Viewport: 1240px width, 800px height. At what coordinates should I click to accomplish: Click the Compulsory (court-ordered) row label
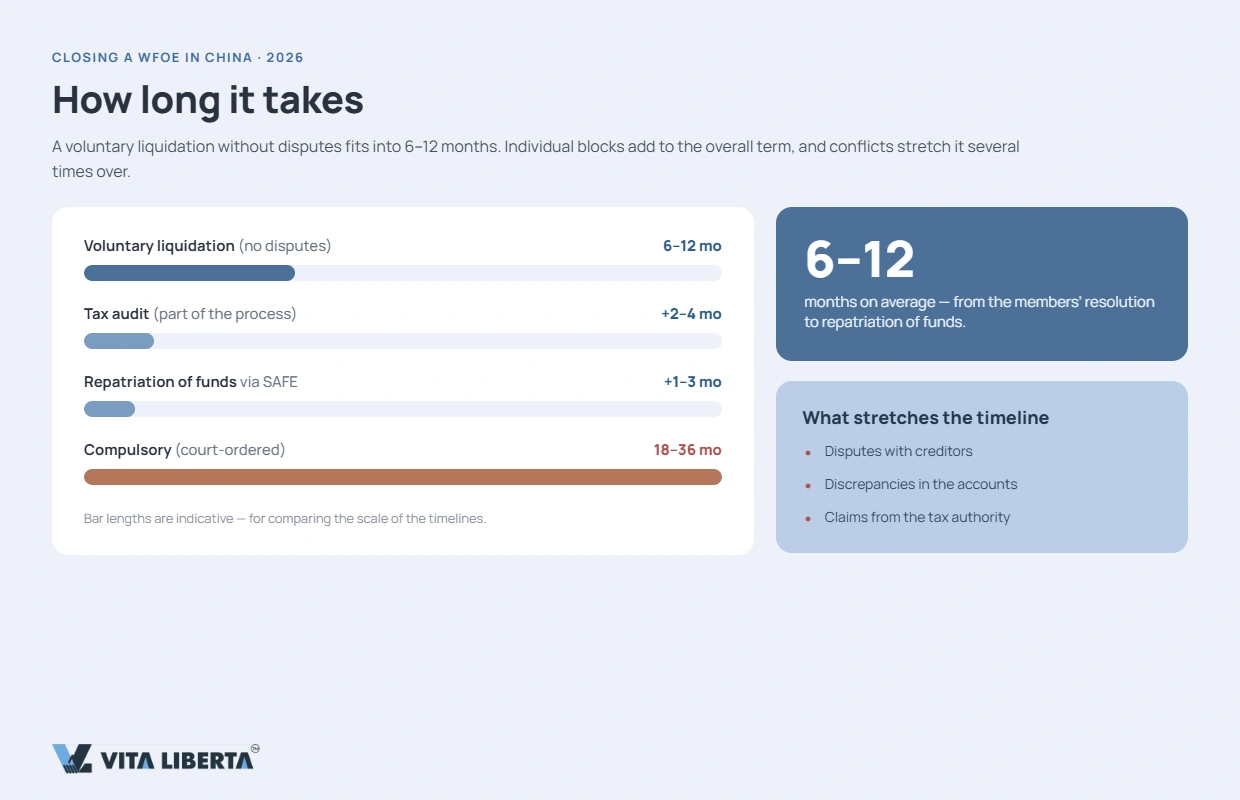pyautogui.click(x=185, y=450)
